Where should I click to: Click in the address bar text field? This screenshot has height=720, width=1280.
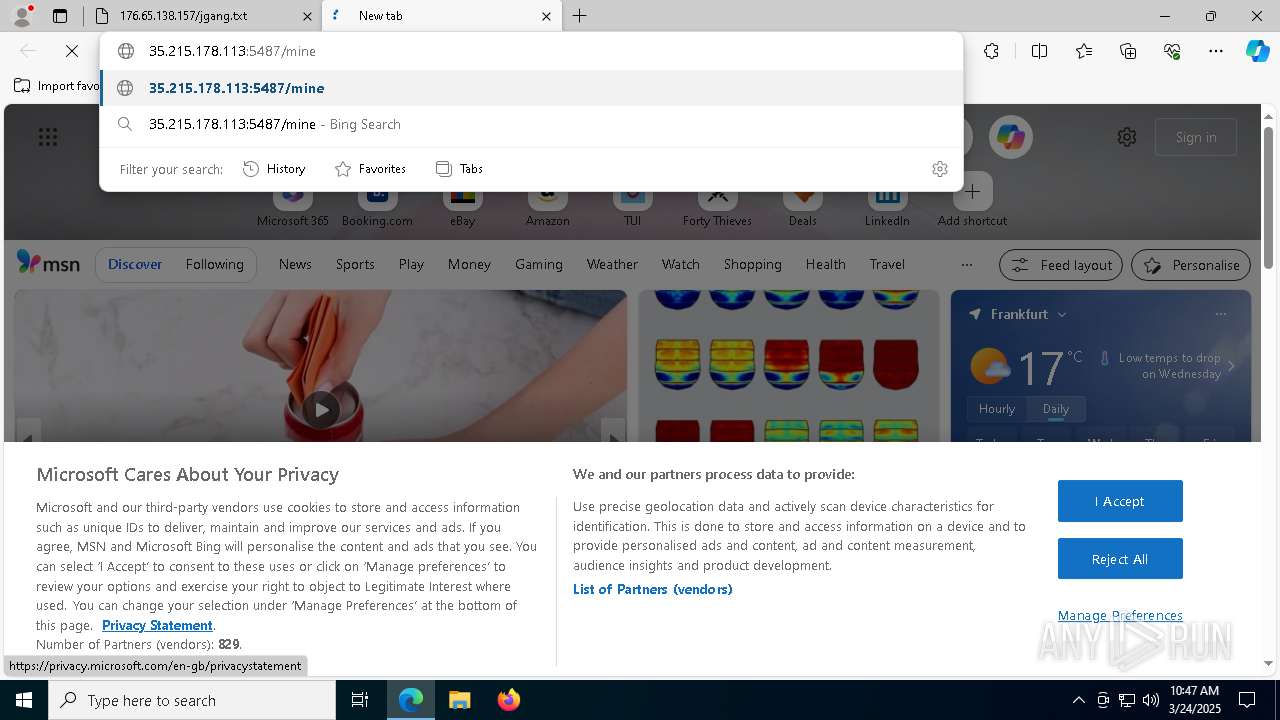pyautogui.click(x=531, y=51)
